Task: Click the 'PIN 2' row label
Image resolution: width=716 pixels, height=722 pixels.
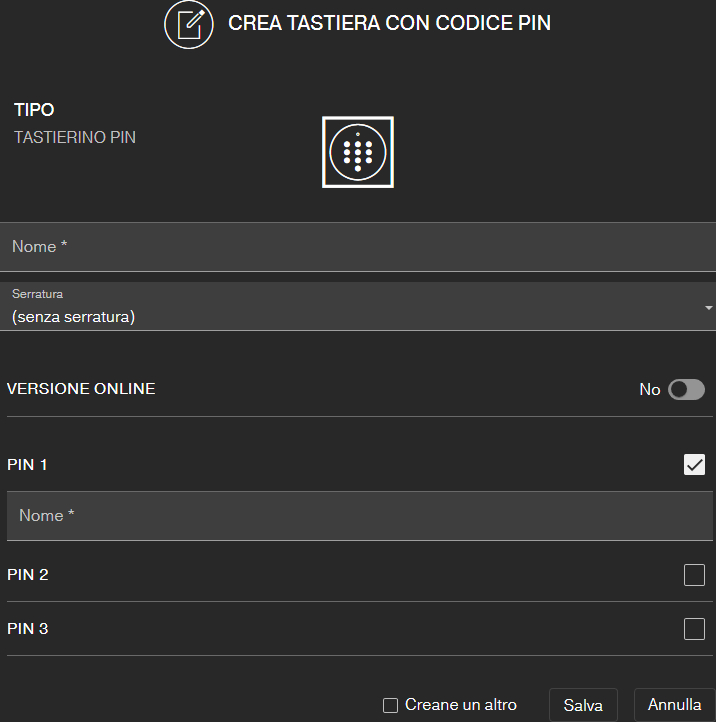Action: pyautogui.click(x=28, y=575)
